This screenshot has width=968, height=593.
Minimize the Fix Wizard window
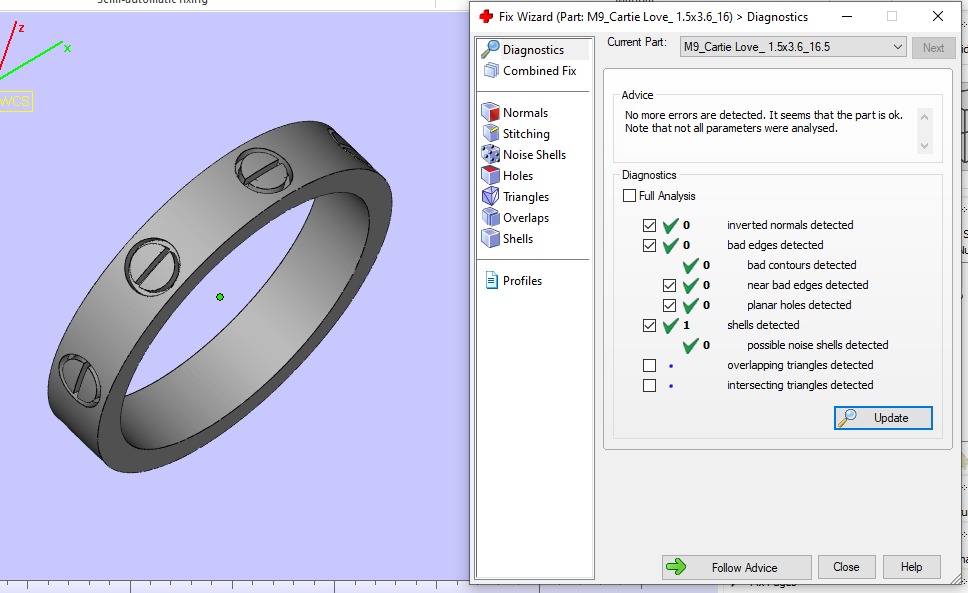coord(847,17)
